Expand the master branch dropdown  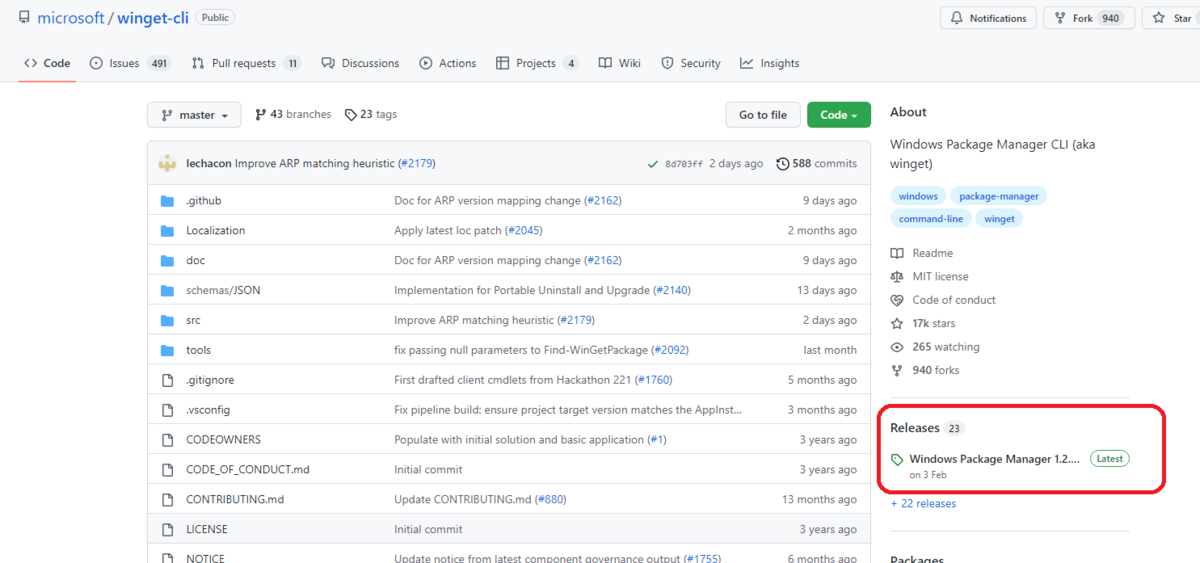pos(194,115)
